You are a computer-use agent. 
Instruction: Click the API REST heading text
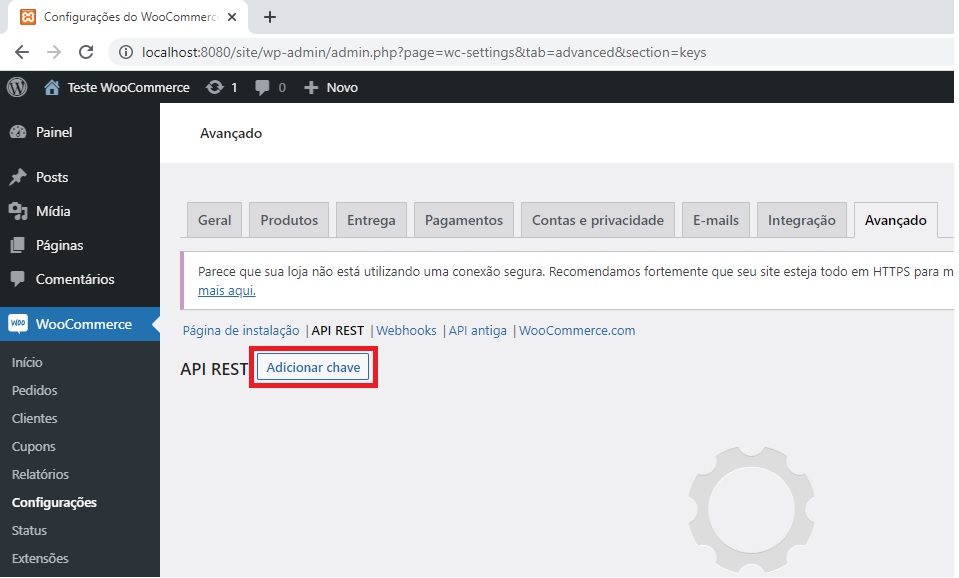coord(214,369)
